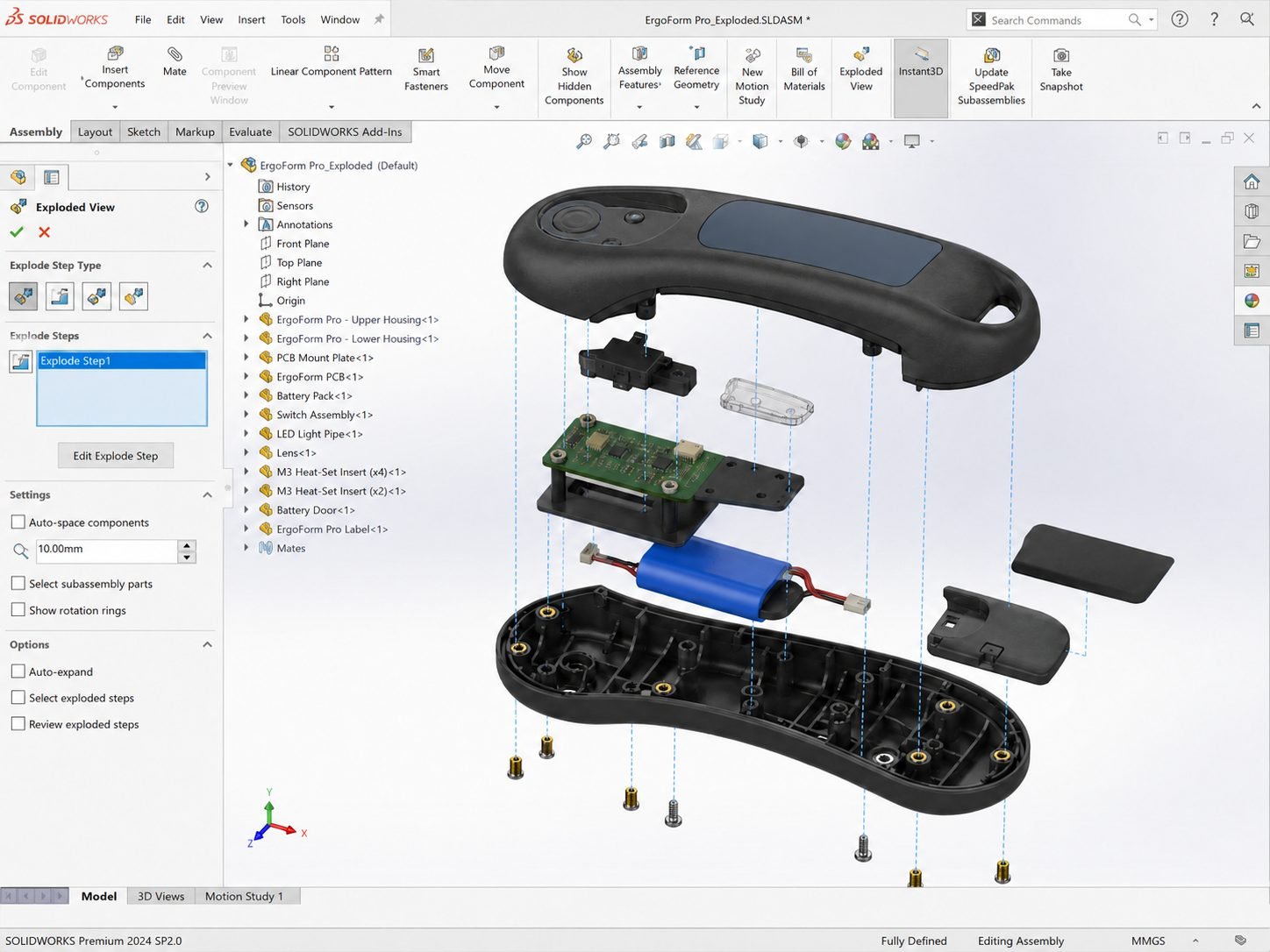
Task: Open the Bill of Materials tool
Action: click(804, 69)
